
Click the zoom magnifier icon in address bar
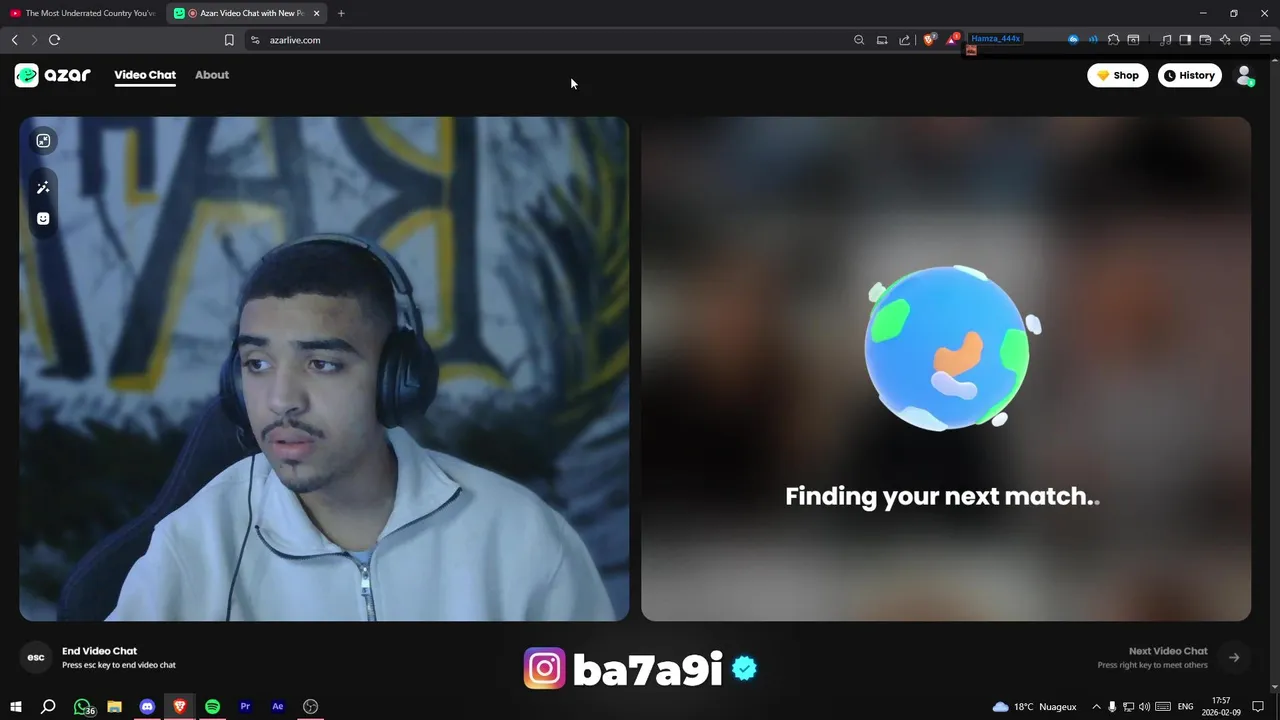(859, 40)
